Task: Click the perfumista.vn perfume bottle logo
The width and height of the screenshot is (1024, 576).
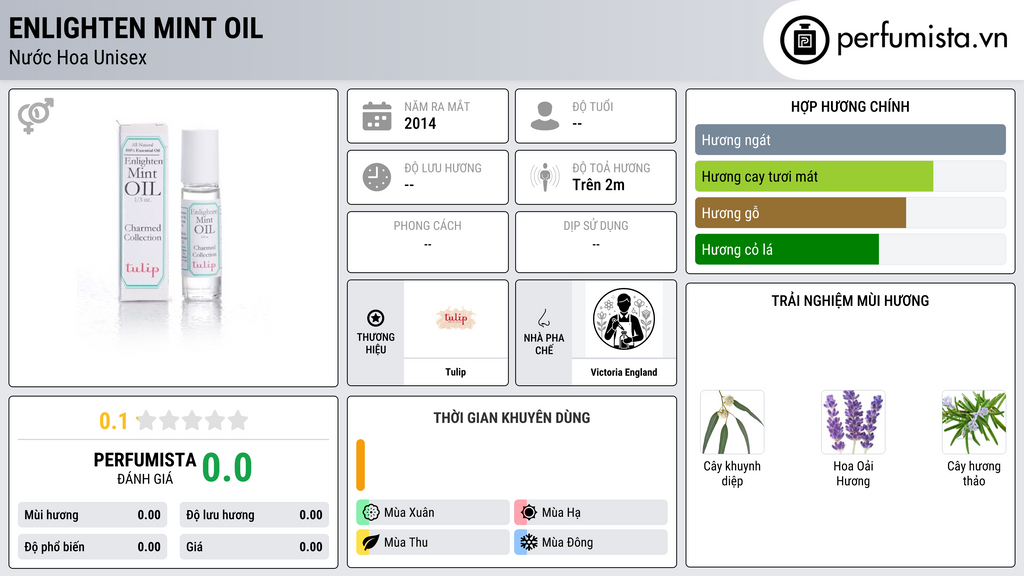Action: coord(804,40)
